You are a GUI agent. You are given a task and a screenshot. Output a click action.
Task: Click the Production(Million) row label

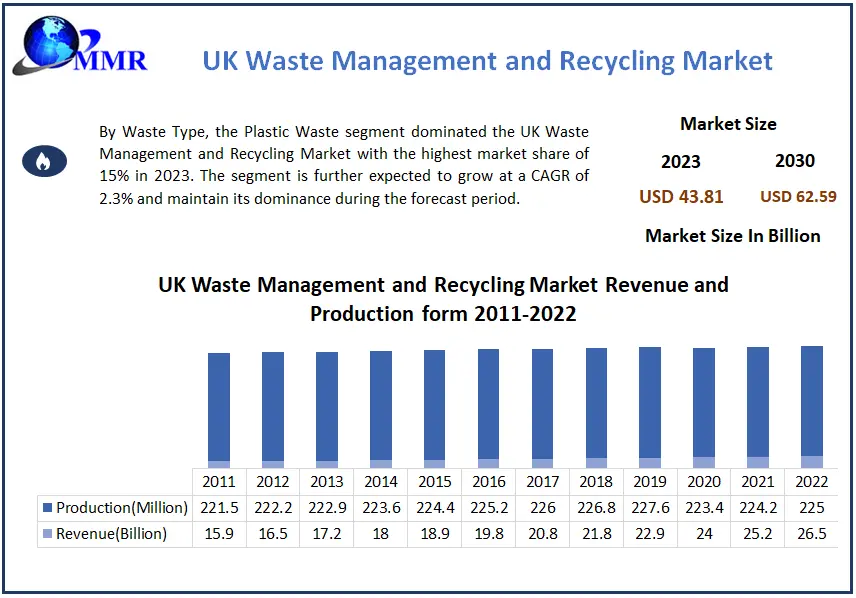tap(122, 508)
